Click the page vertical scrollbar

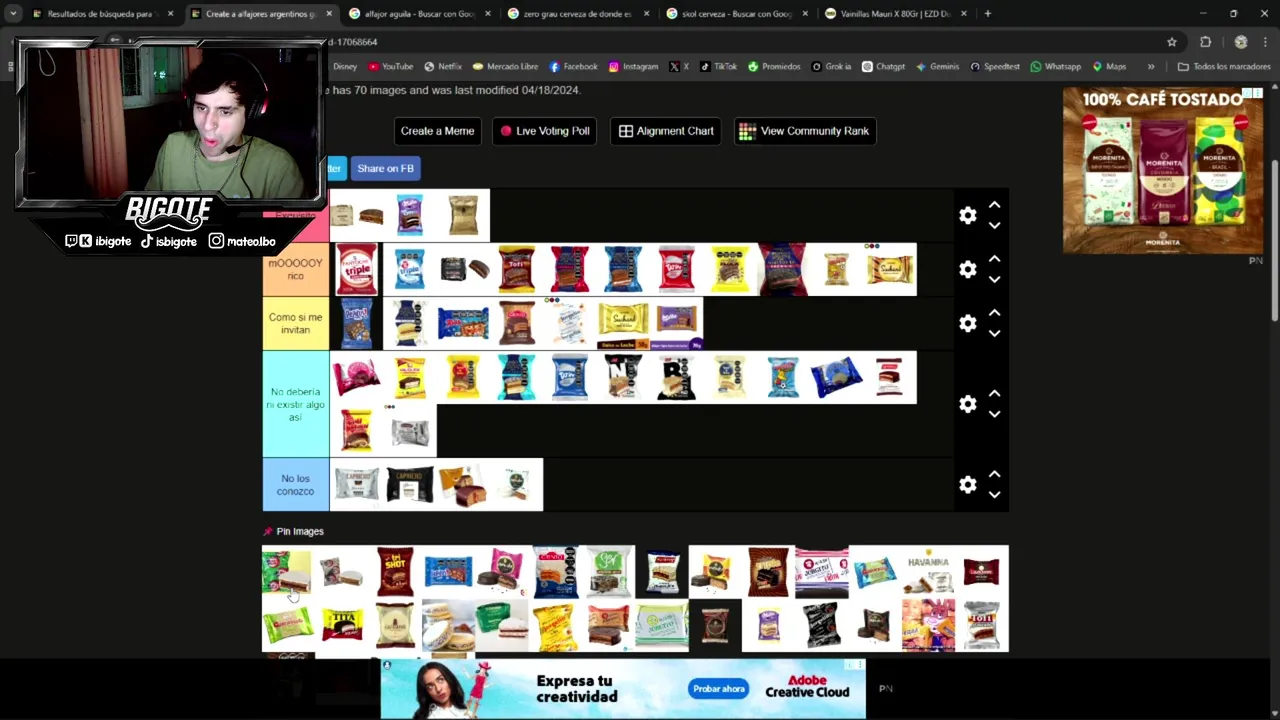click(x=1274, y=240)
